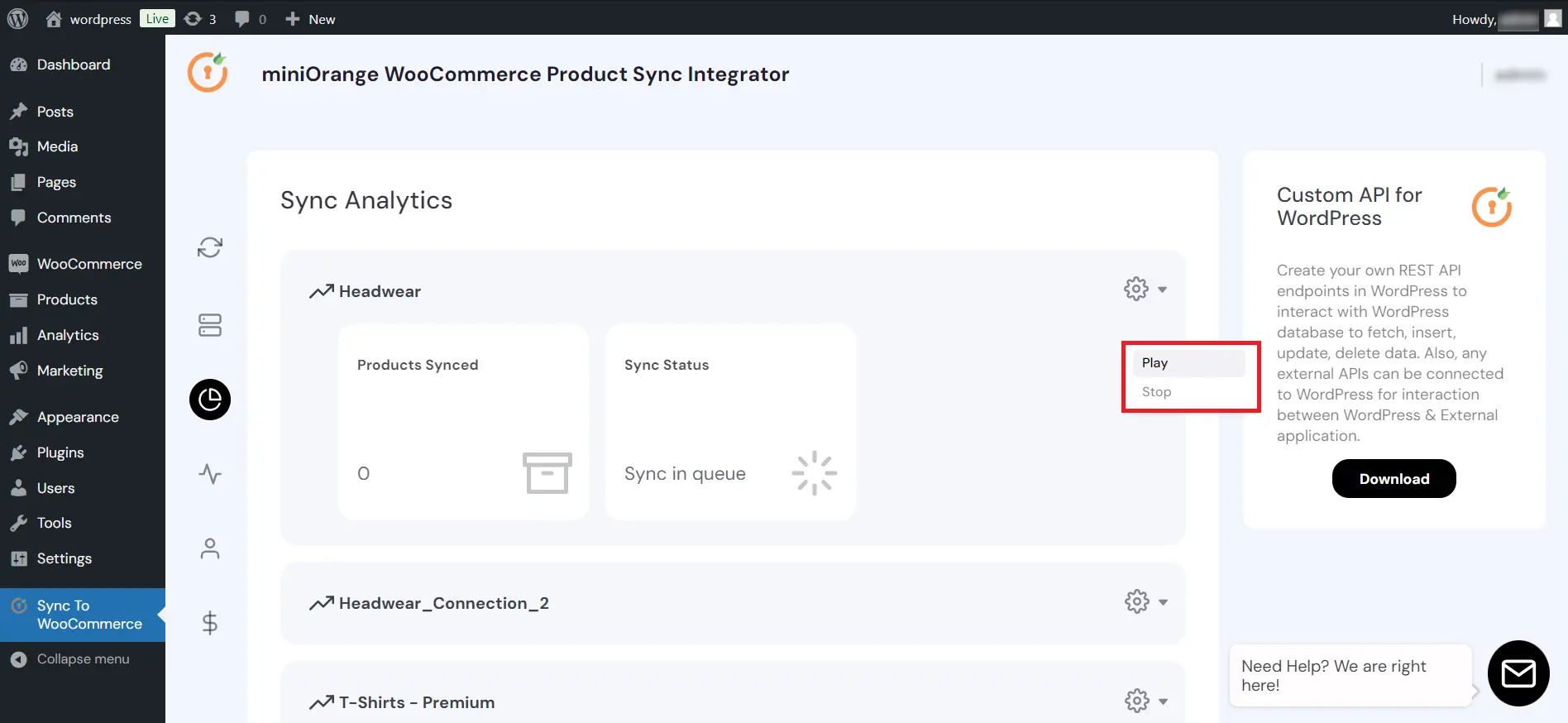
Task: Open Analytics in WordPress sidebar
Action: click(x=83, y=335)
